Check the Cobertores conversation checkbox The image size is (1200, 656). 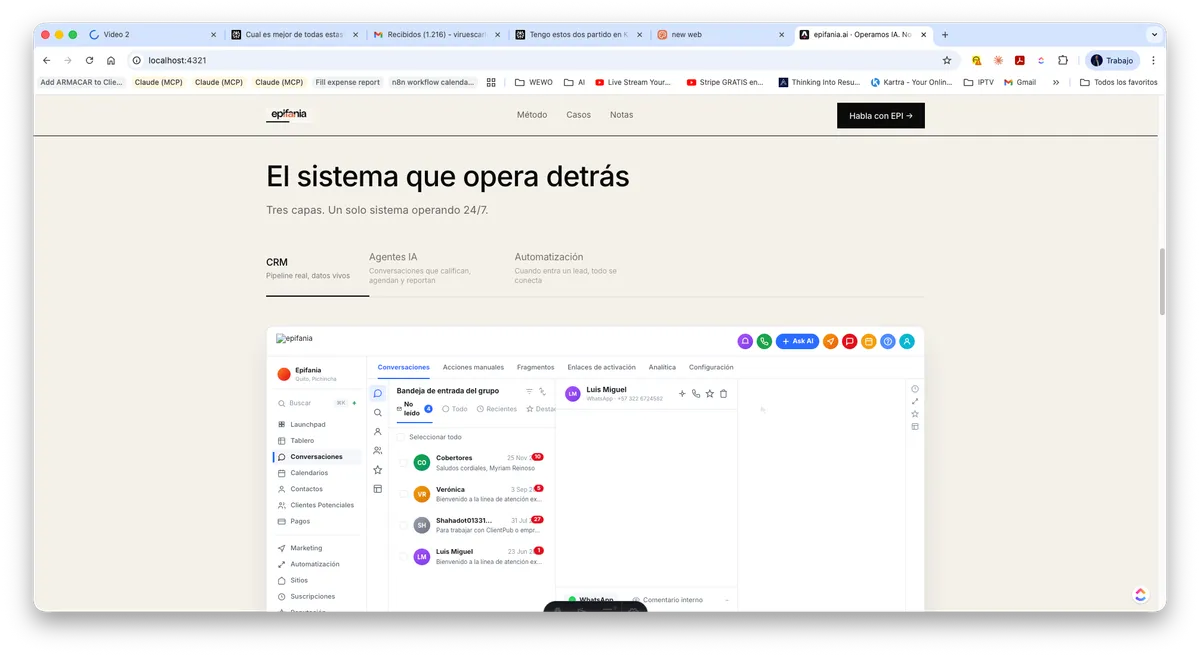(x=404, y=463)
